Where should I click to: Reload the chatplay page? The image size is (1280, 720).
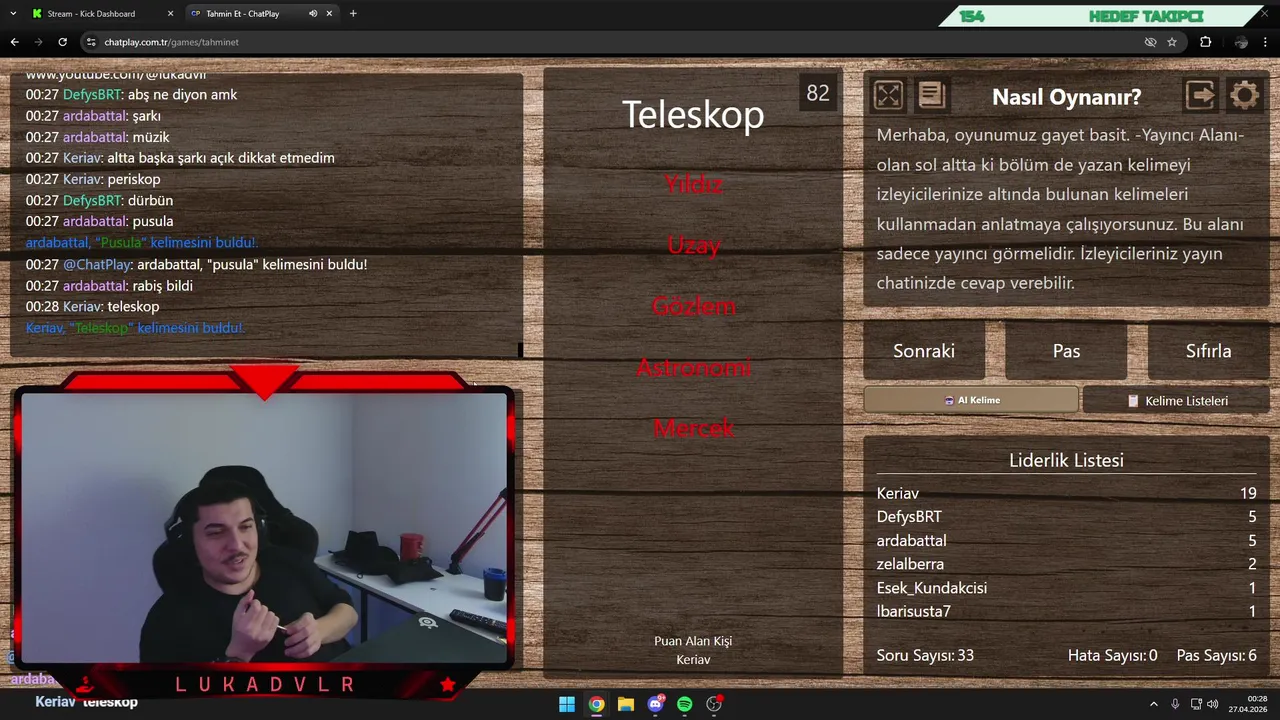(x=62, y=42)
